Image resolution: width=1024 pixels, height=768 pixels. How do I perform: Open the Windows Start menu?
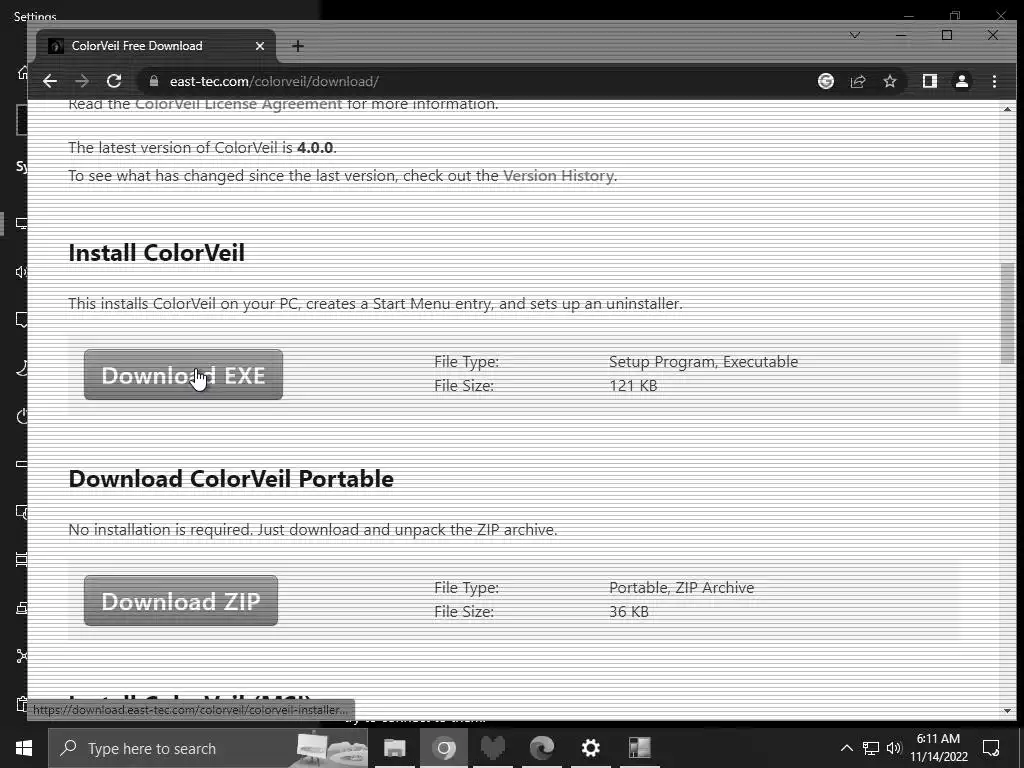[24, 748]
